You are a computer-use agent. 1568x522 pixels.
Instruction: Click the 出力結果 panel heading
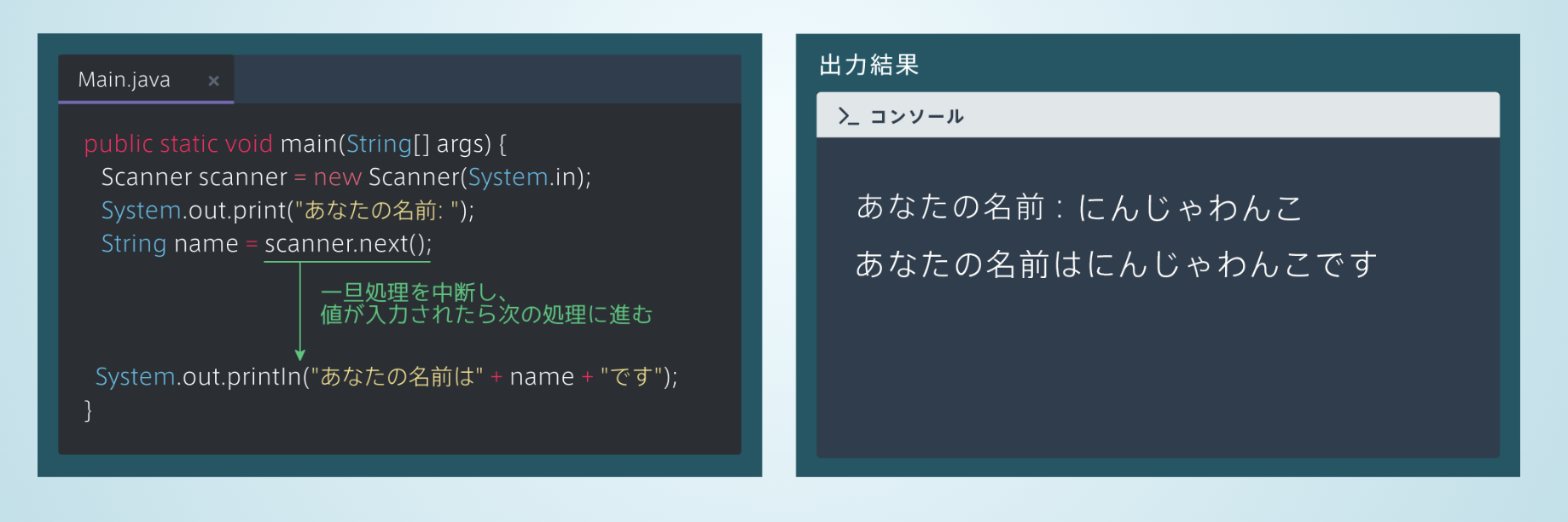click(x=868, y=65)
